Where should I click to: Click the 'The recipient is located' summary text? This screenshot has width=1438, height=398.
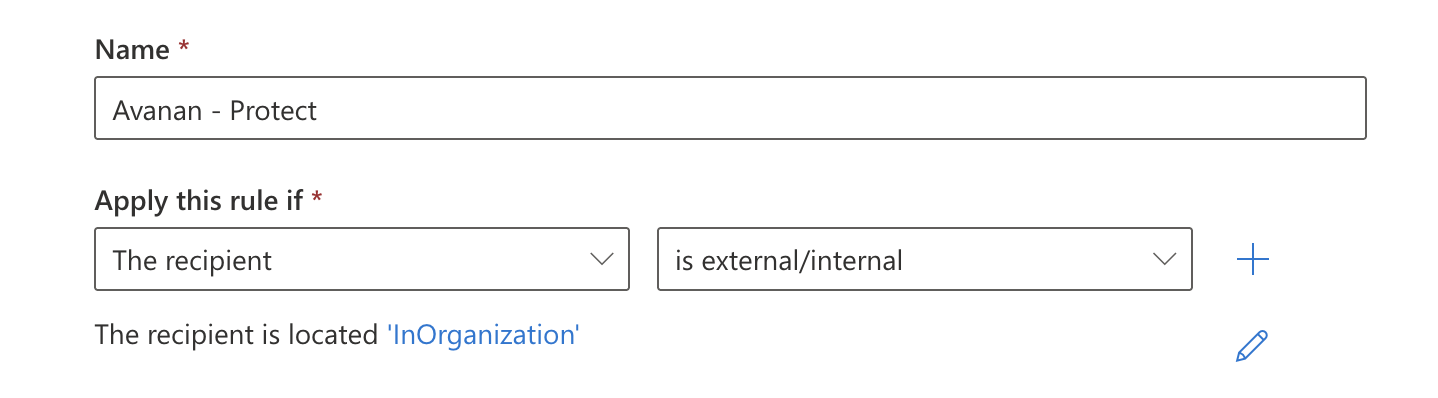(x=237, y=335)
